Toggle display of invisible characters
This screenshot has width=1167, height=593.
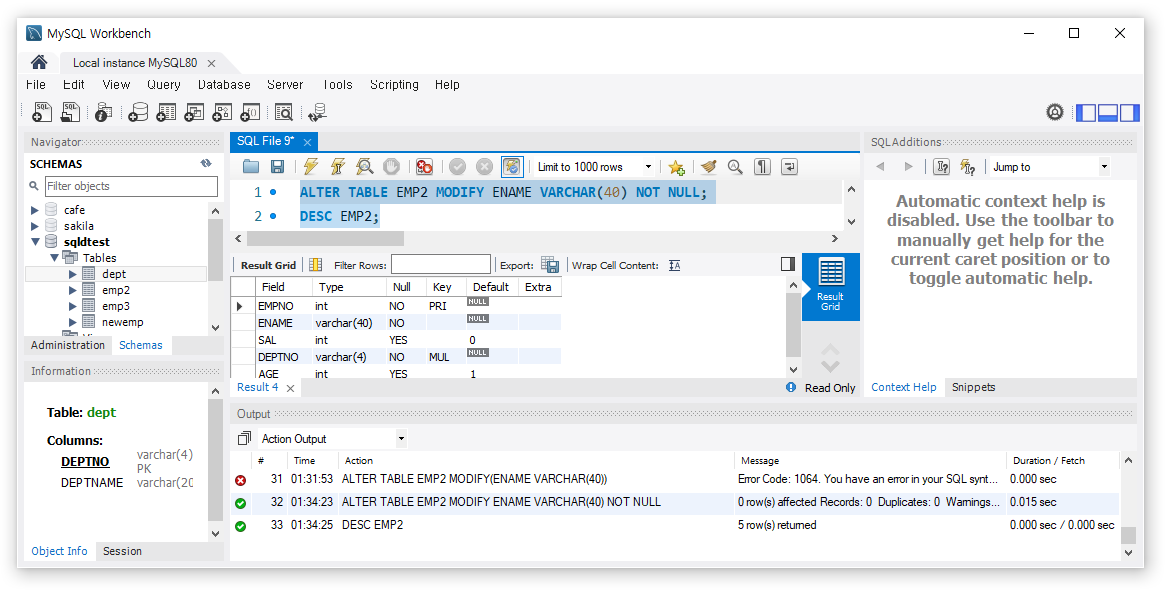pyautogui.click(x=762, y=167)
